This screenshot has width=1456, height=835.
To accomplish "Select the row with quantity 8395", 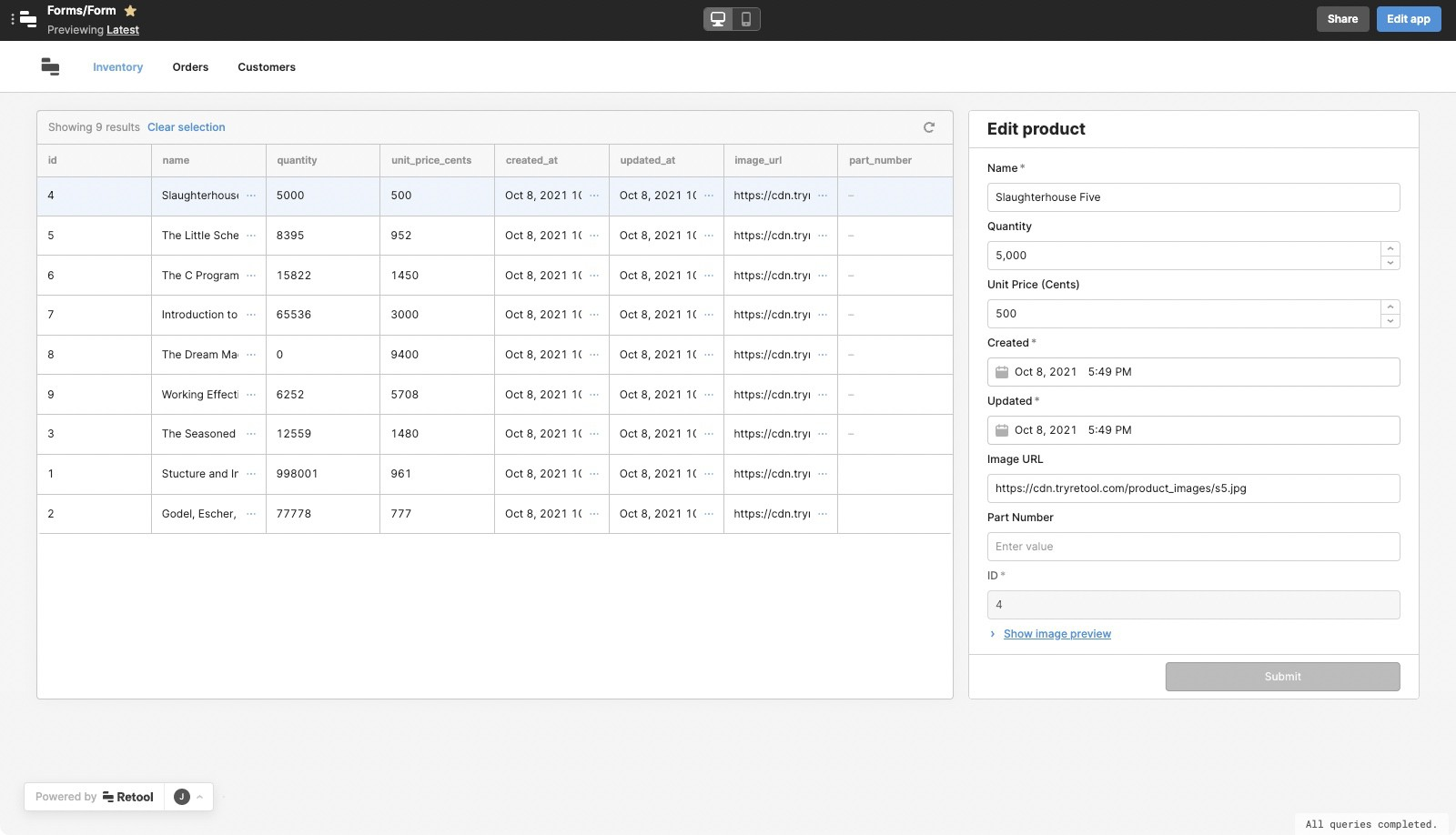I will pyautogui.click(x=494, y=236).
